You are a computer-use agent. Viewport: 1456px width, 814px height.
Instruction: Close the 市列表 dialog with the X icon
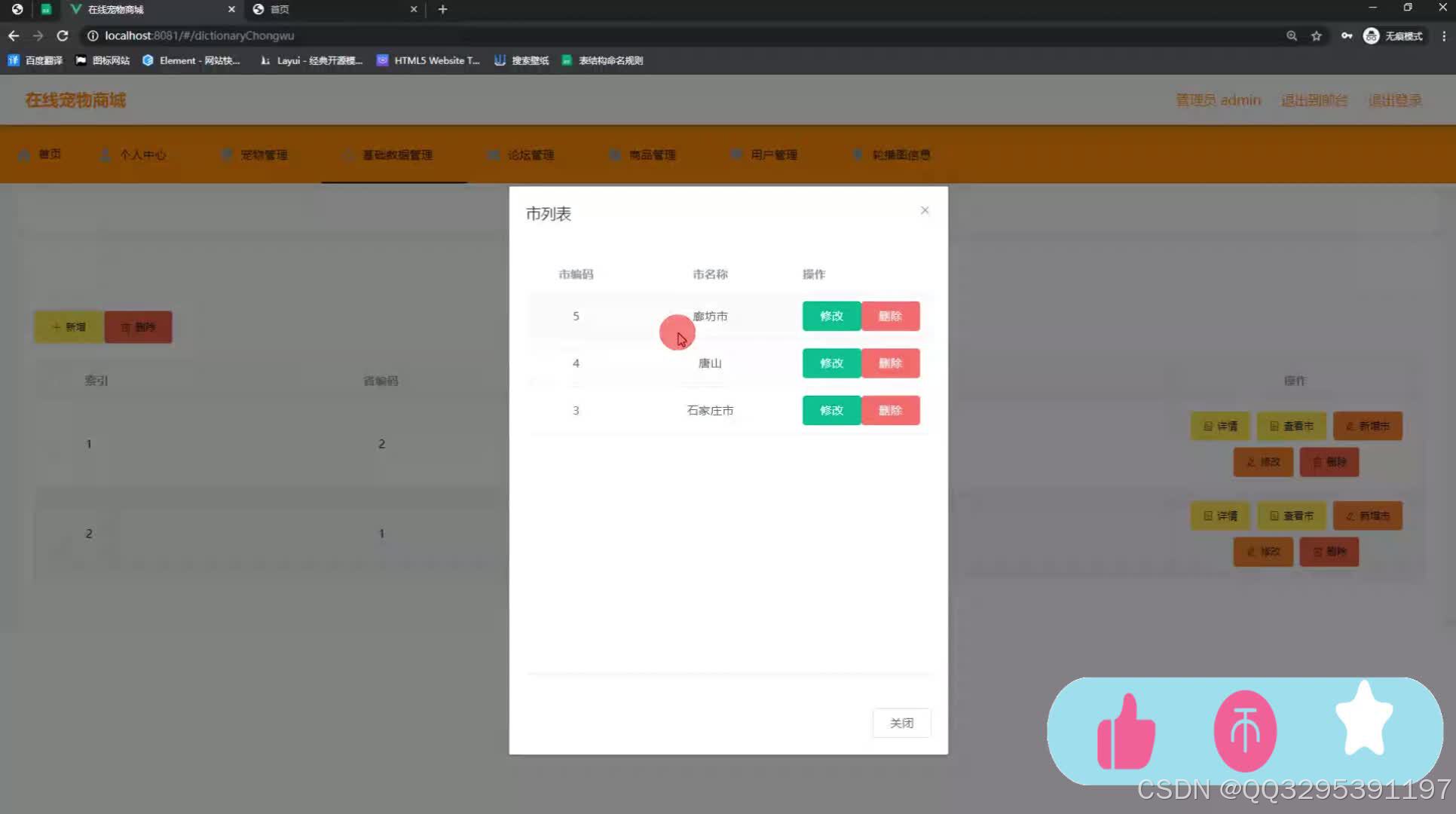925,210
